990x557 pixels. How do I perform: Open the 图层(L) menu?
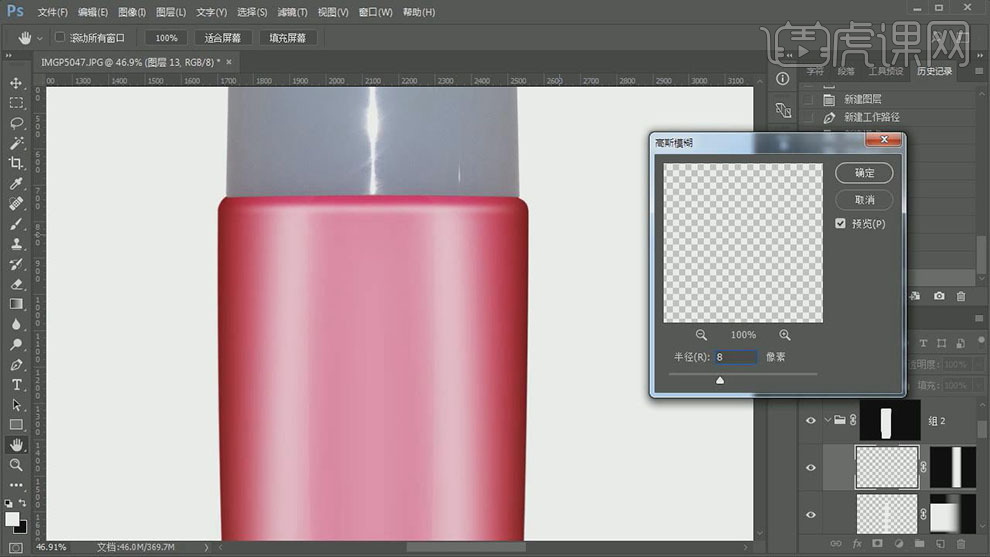point(169,12)
